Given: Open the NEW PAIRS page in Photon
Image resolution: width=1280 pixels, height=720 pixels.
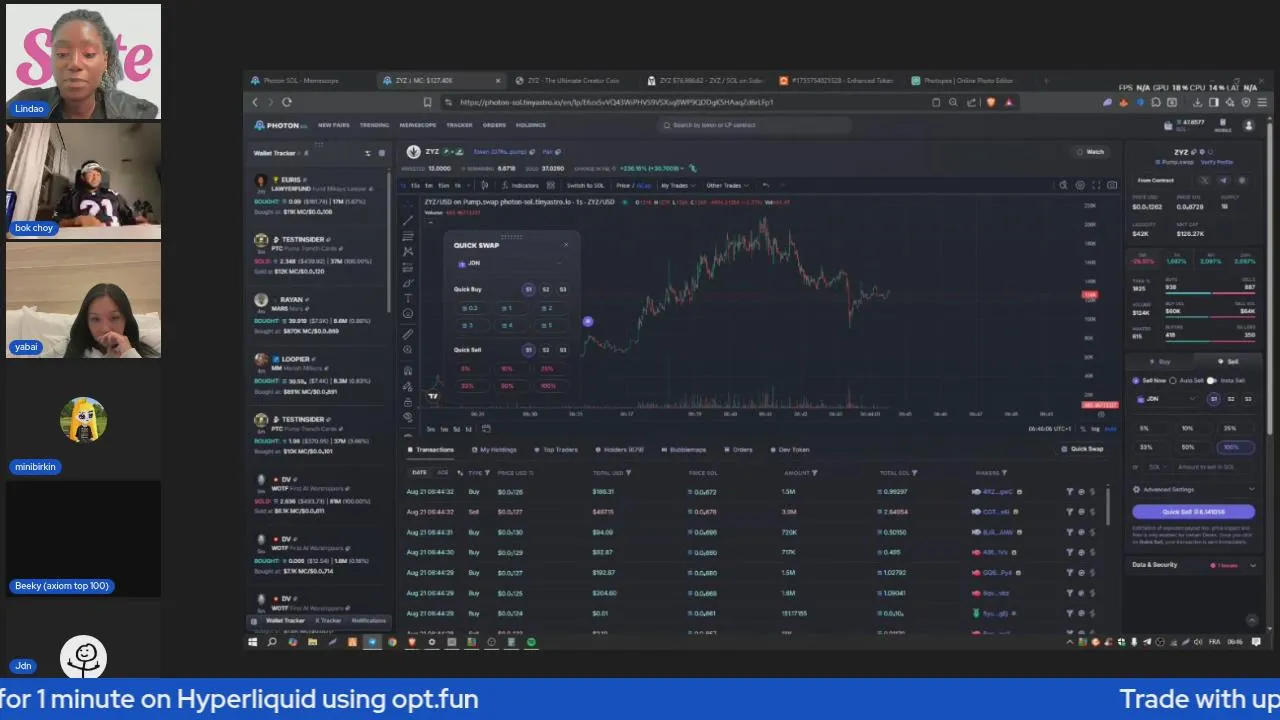Looking at the screenshot, I should coord(333,125).
